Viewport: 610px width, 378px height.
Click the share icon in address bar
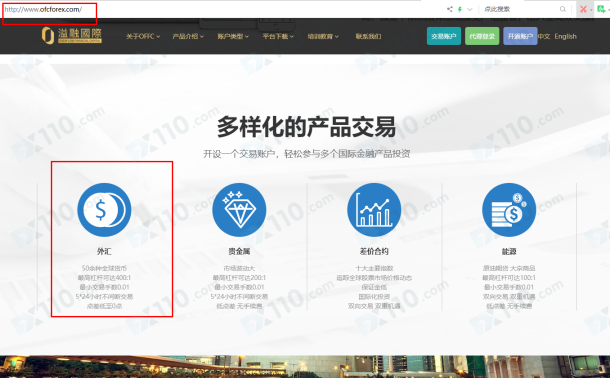(450, 9)
